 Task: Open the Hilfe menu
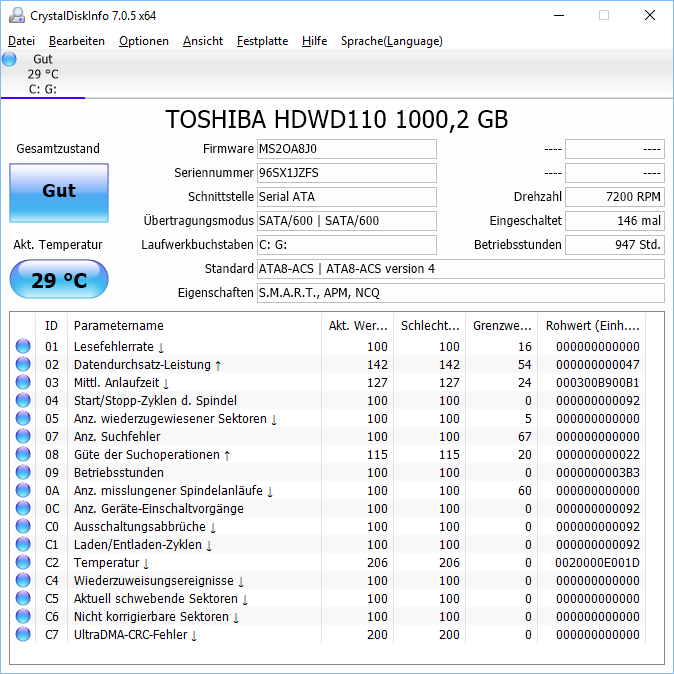click(x=314, y=41)
